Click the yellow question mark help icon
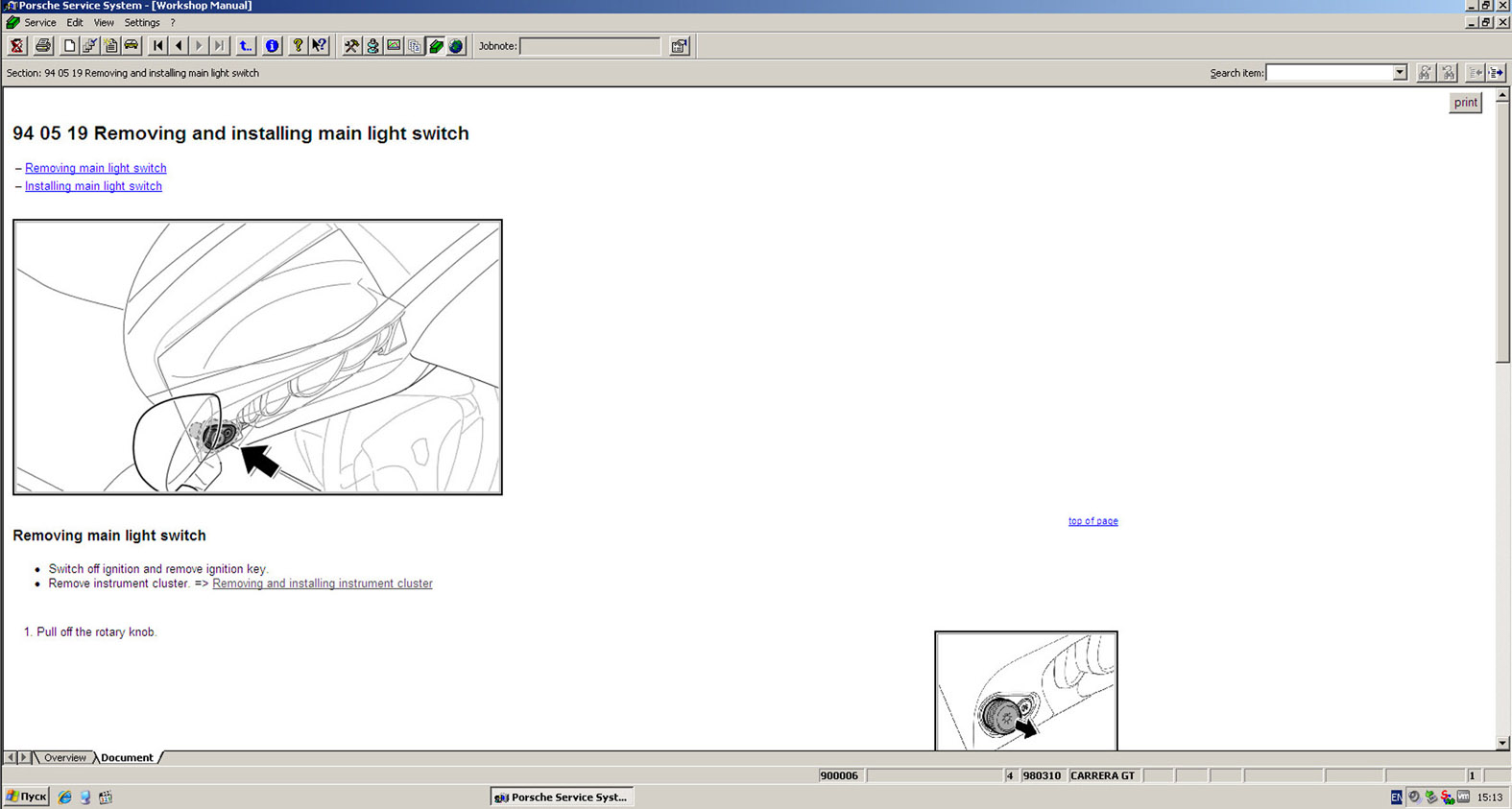1512x809 pixels. pos(298,46)
